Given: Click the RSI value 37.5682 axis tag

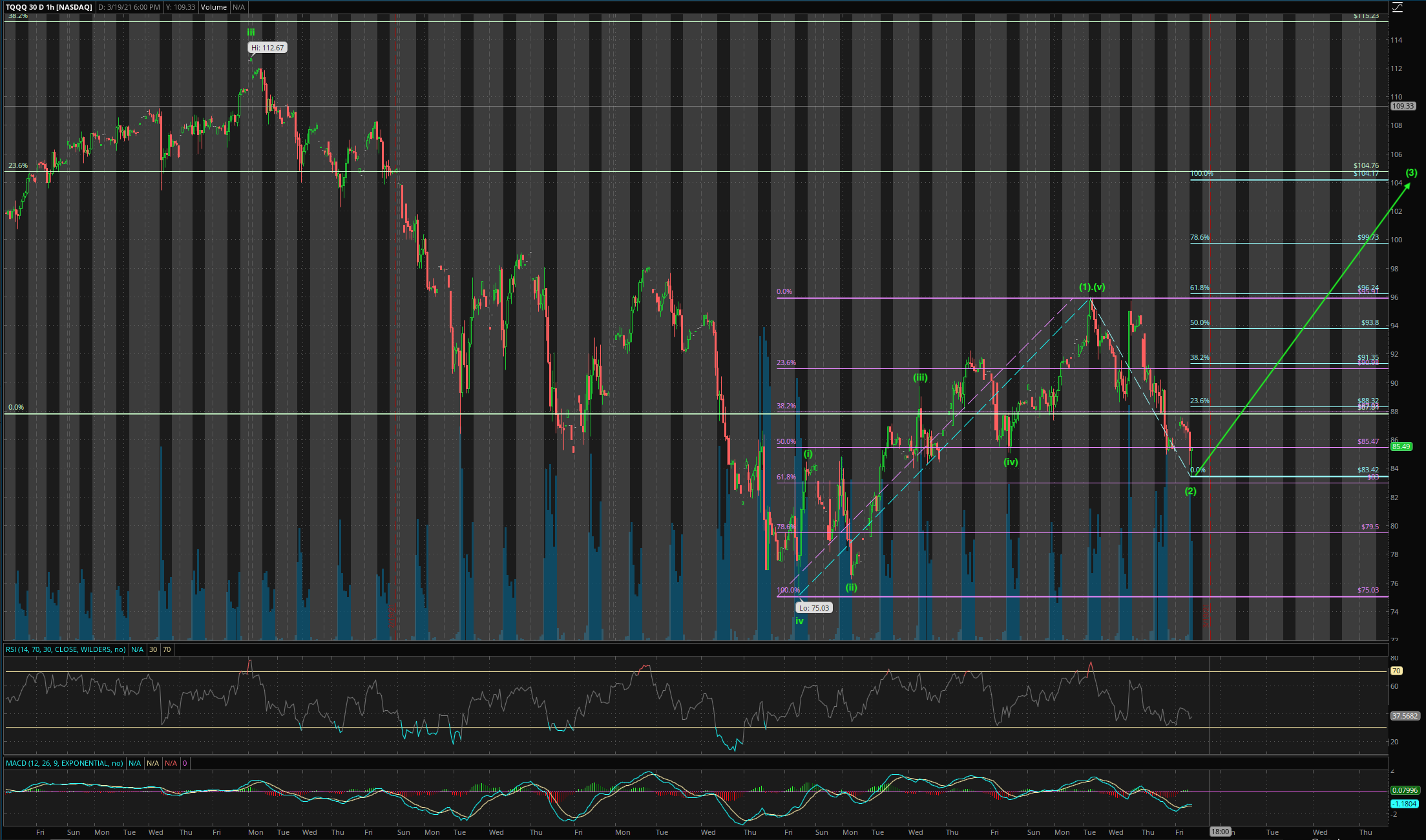Looking at the screenshot, I should pos(1405,716).
